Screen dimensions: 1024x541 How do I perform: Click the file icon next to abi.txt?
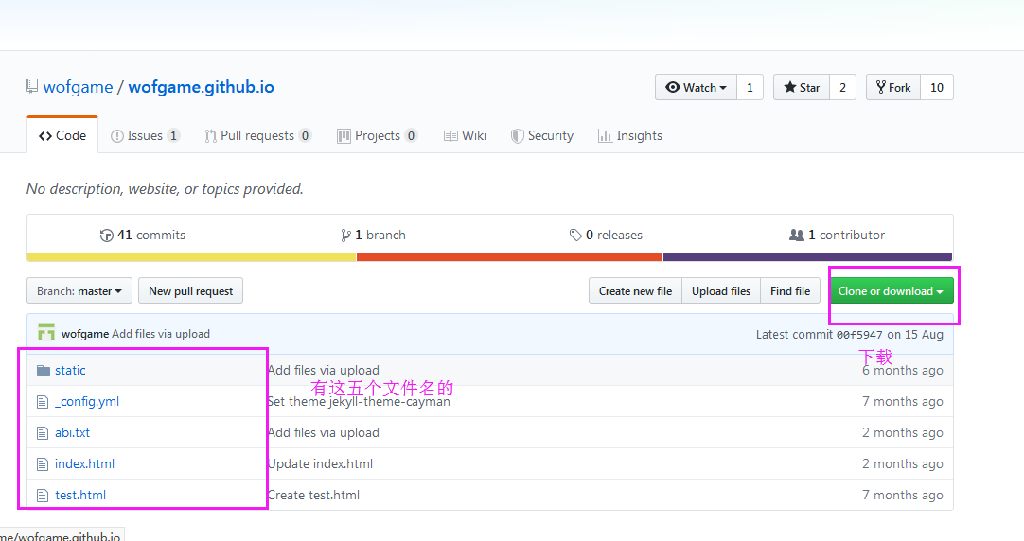42,433
